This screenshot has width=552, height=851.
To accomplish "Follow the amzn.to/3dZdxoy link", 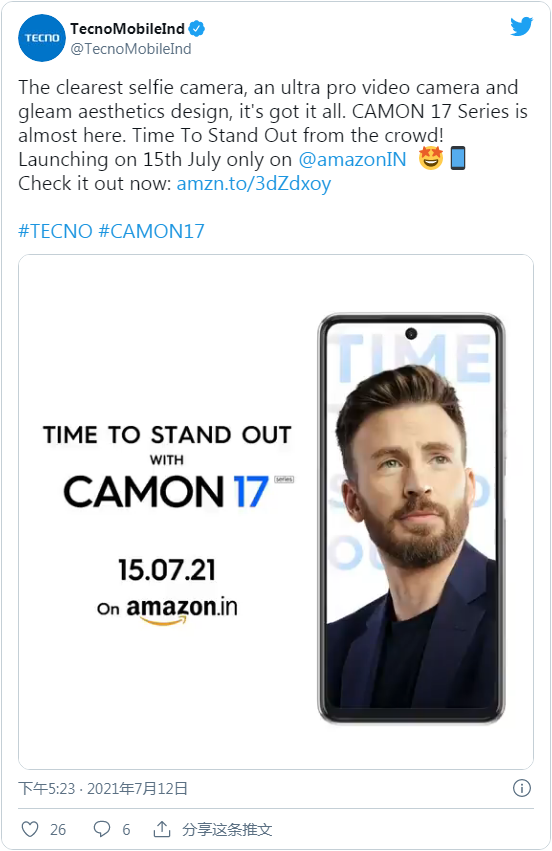I will point(254,183).
